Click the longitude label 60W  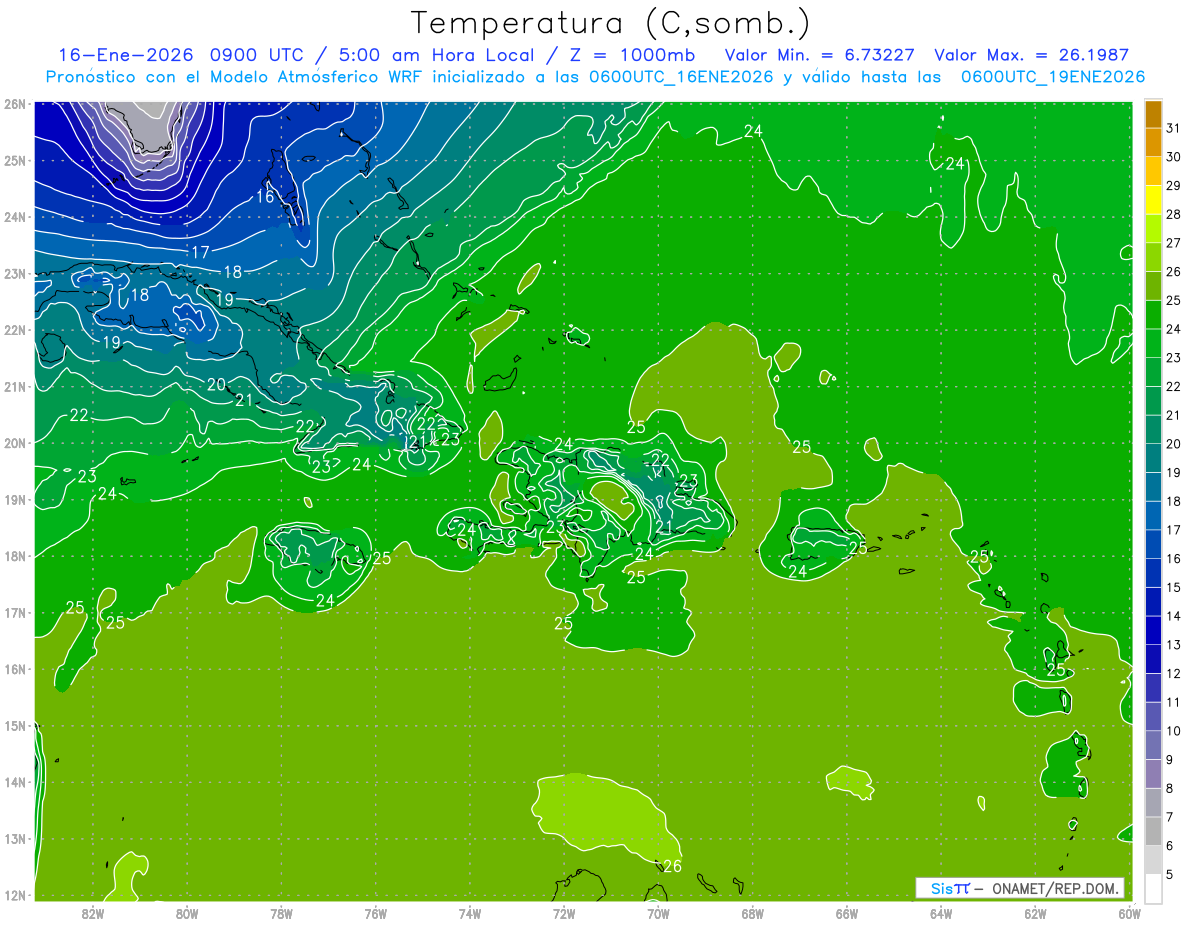pos(1129,913)
